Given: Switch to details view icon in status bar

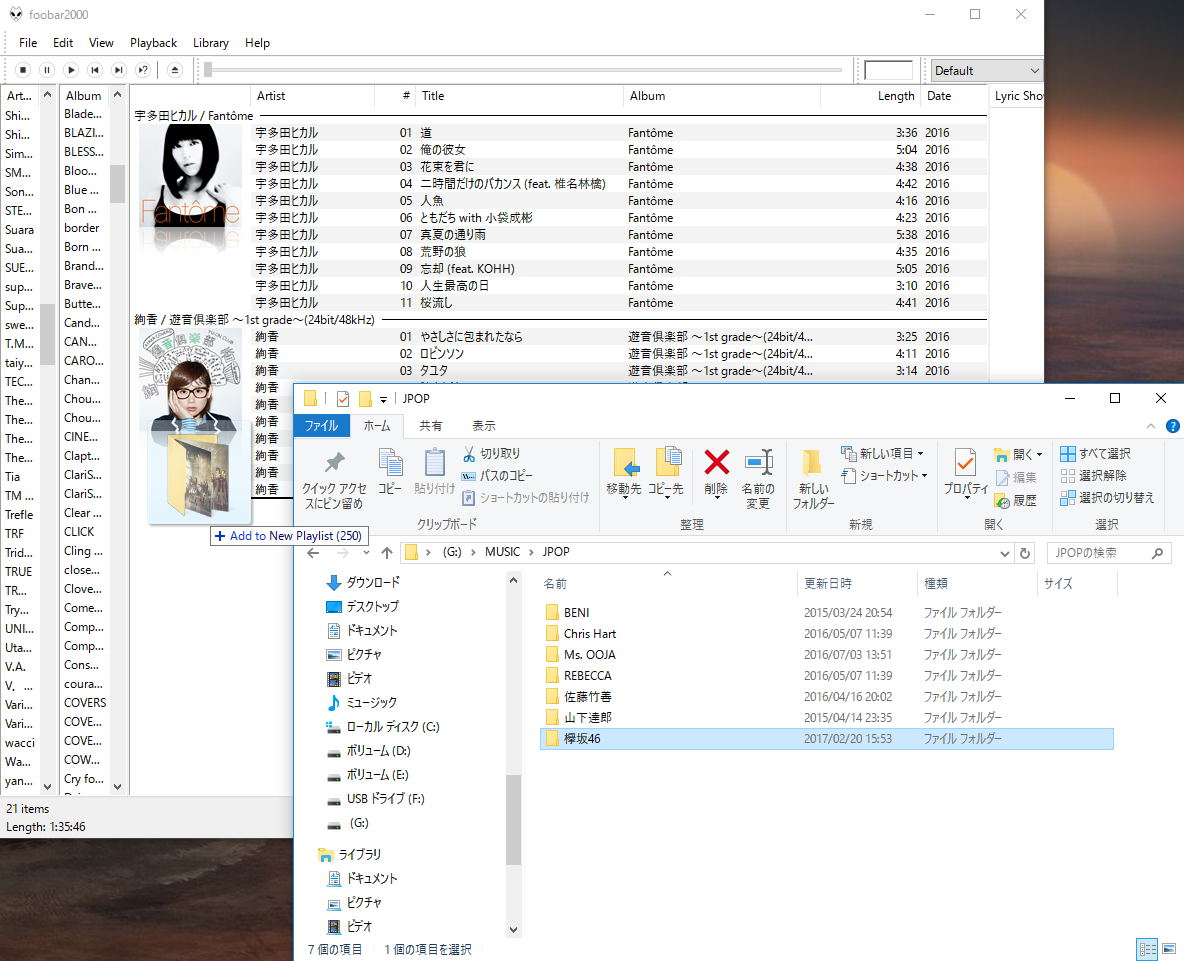Looking at the screenshot, I should [x=1147, y=949].
